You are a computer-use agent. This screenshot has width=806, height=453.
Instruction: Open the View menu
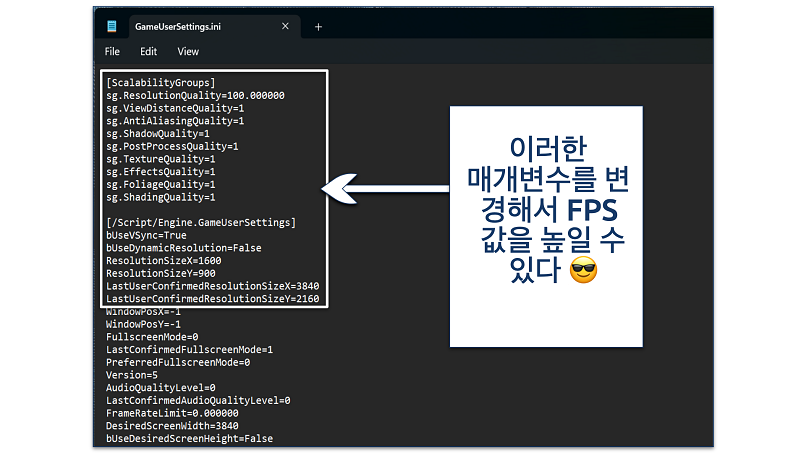click(188, 51)
